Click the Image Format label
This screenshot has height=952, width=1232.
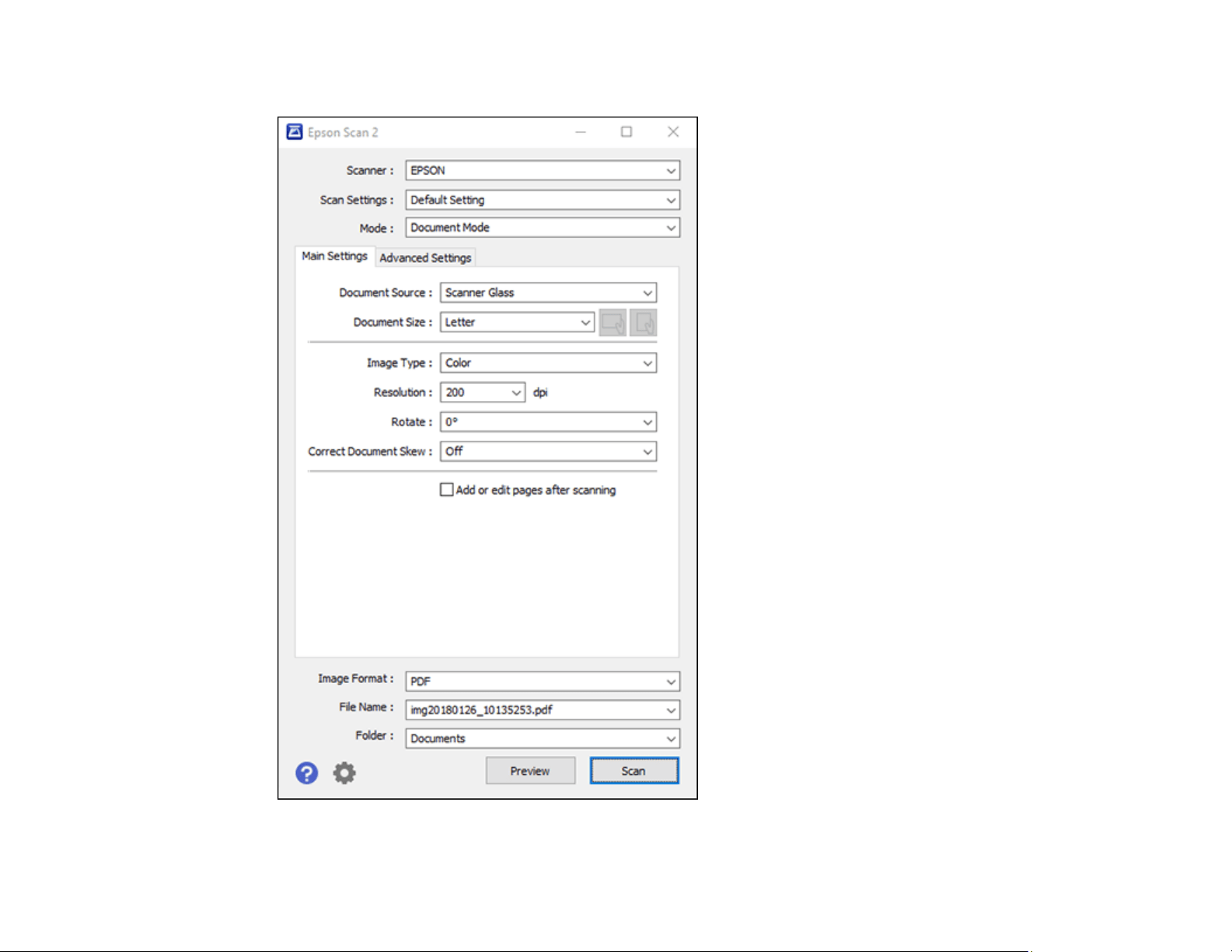tap(355, 678)
